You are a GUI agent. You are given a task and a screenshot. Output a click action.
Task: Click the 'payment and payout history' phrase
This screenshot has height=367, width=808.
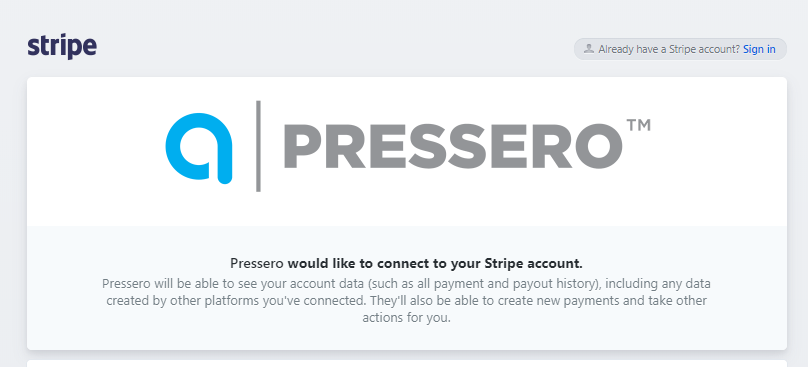pyautogui.click(x=531, y=283)
